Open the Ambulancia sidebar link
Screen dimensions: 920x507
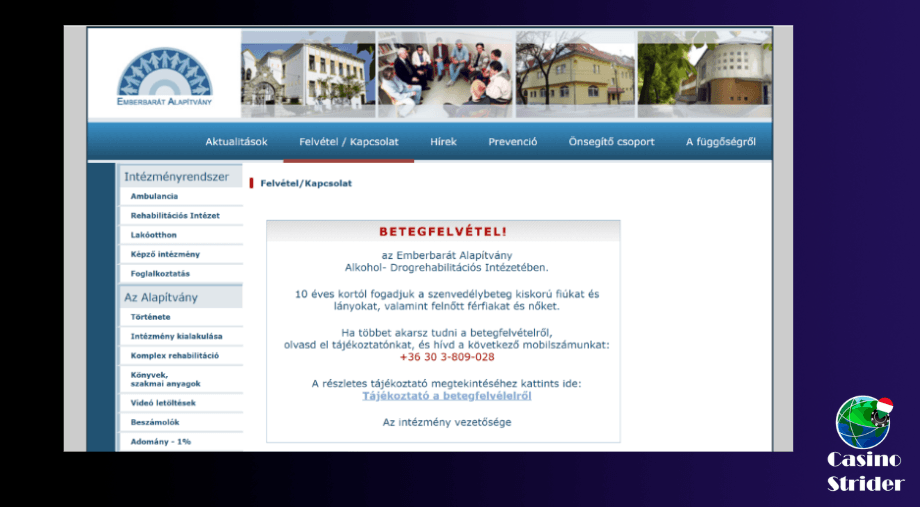154,196
